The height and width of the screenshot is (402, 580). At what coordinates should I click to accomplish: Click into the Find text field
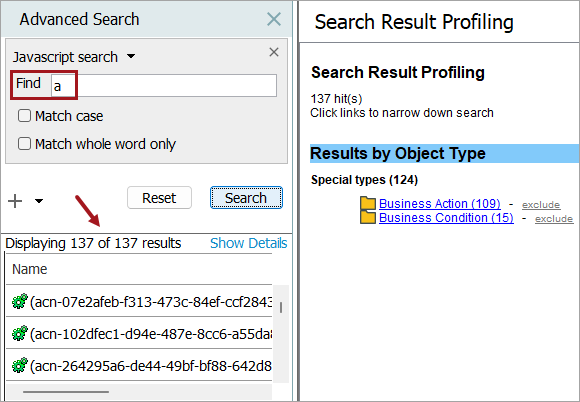point(164,86)
